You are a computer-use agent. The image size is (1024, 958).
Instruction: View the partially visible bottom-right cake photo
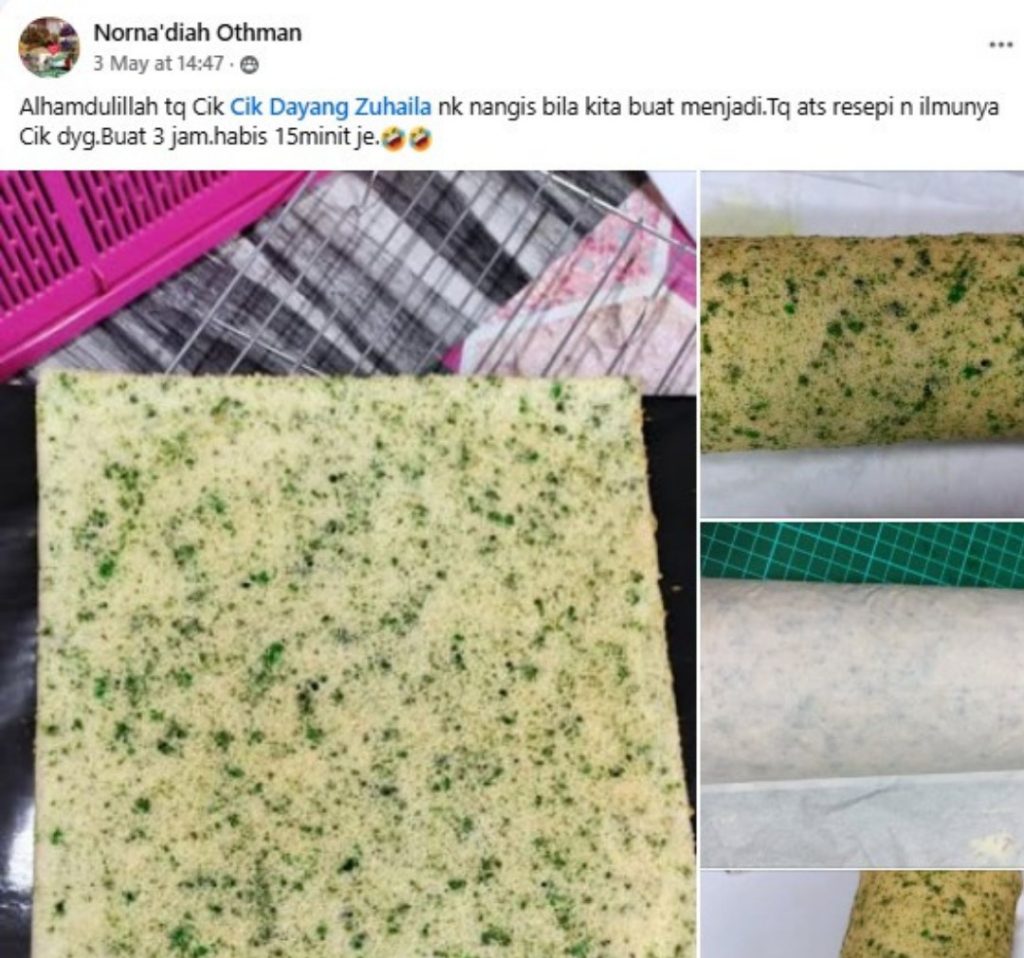(x=863, y=916)
